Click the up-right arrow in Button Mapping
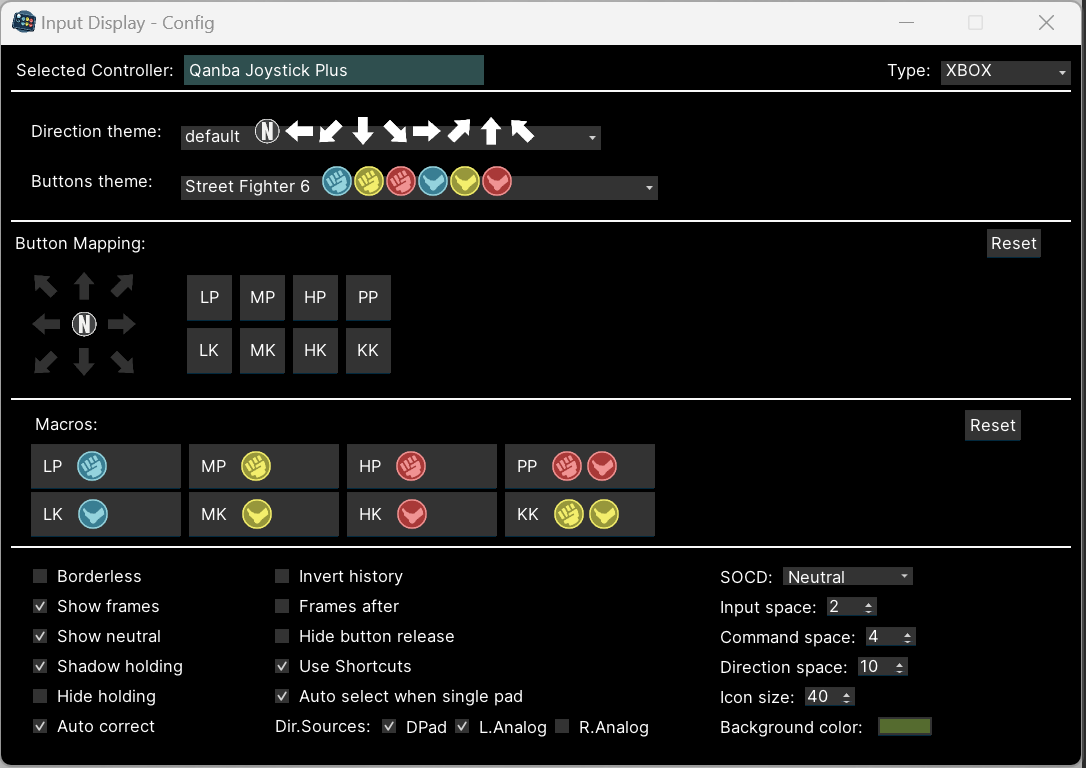Image resolution: width=1086 pixels, height=768 pixels. tap(122, 286)
